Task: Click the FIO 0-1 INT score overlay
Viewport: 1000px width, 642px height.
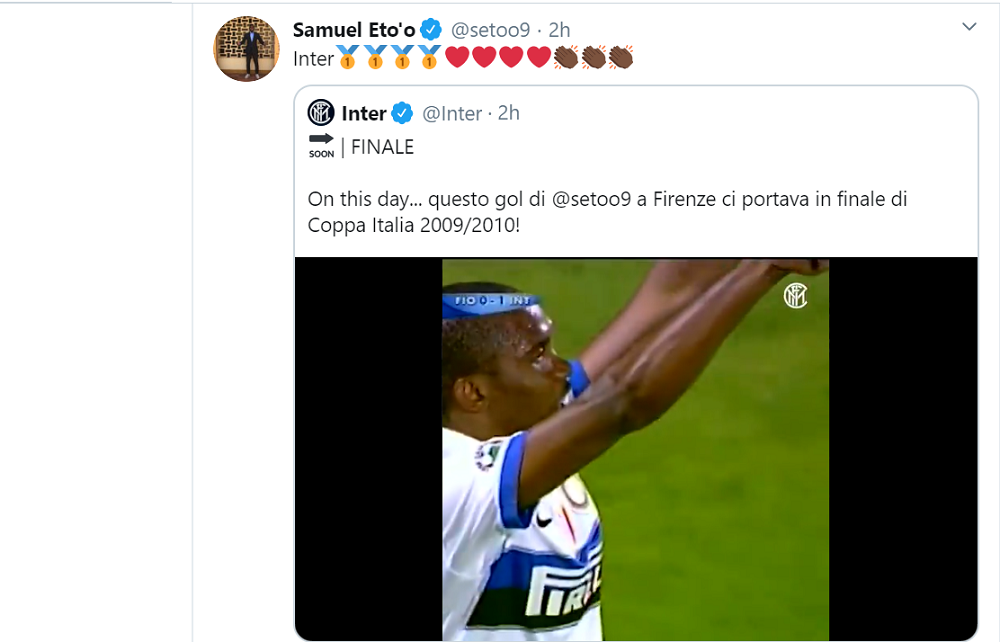Action: pyautogui.click(x=492, y=300)
